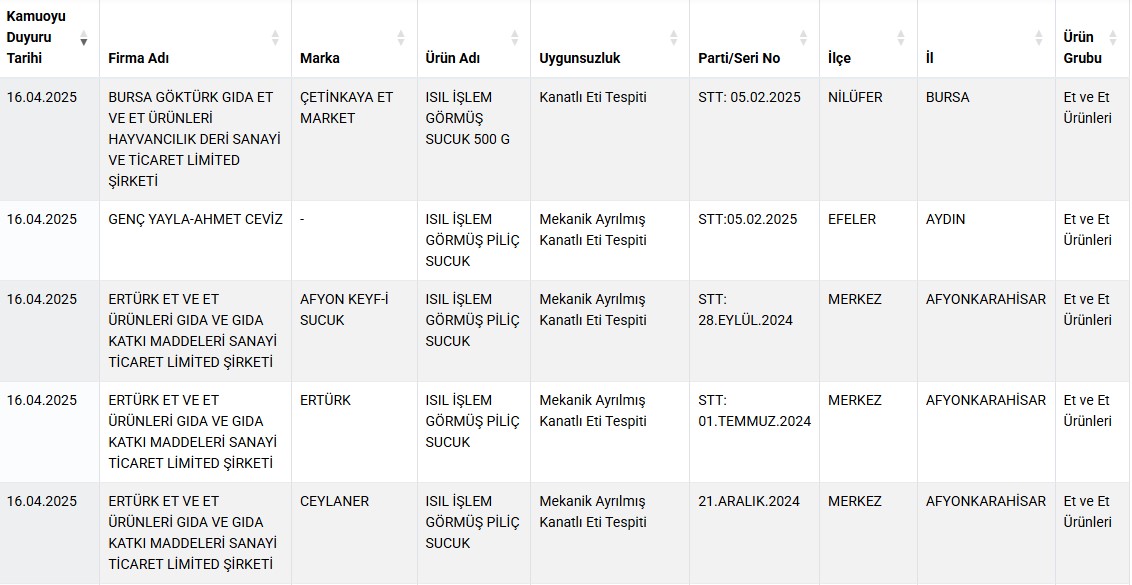Click the Uygunsuzluk header label
This screenshot has height=585, width=1132.
pos(580,58)
